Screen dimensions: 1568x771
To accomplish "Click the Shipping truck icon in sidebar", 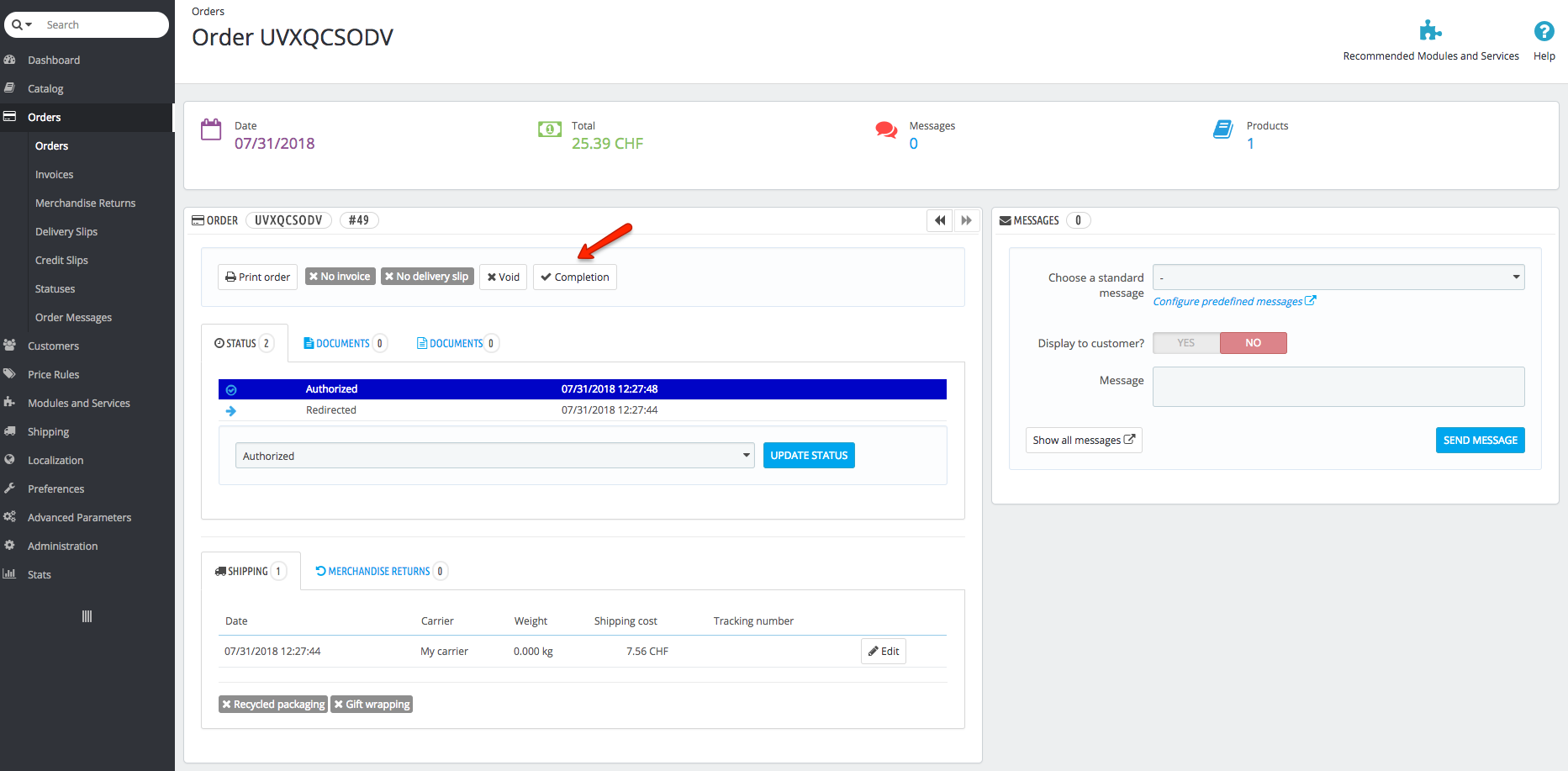I will click(10, 431).
